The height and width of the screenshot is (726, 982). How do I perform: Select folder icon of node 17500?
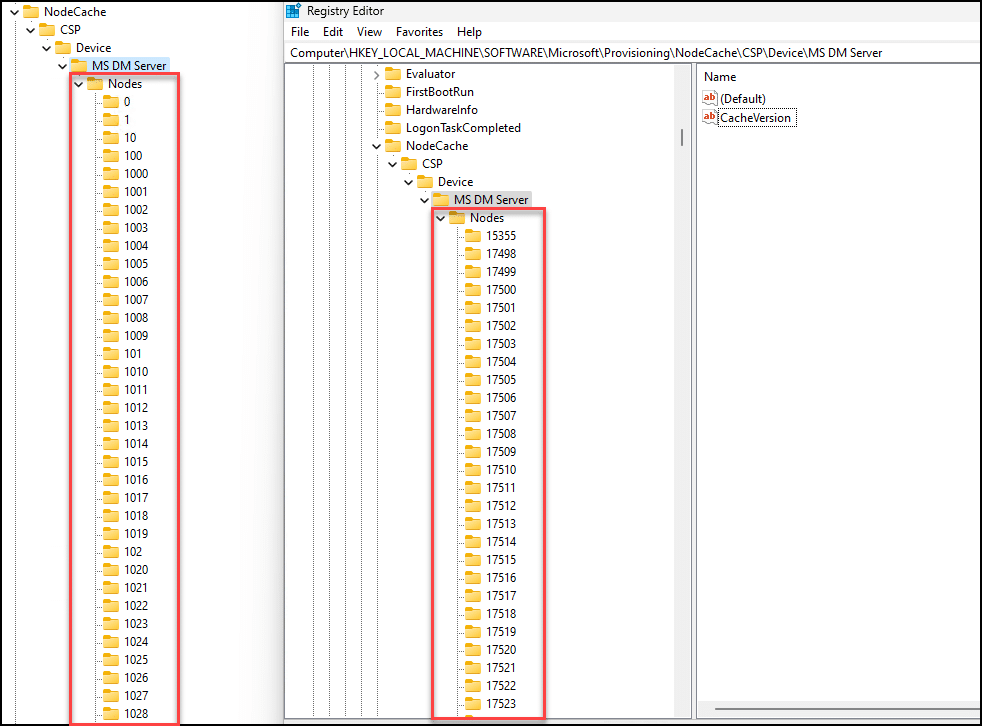(473, 290)
